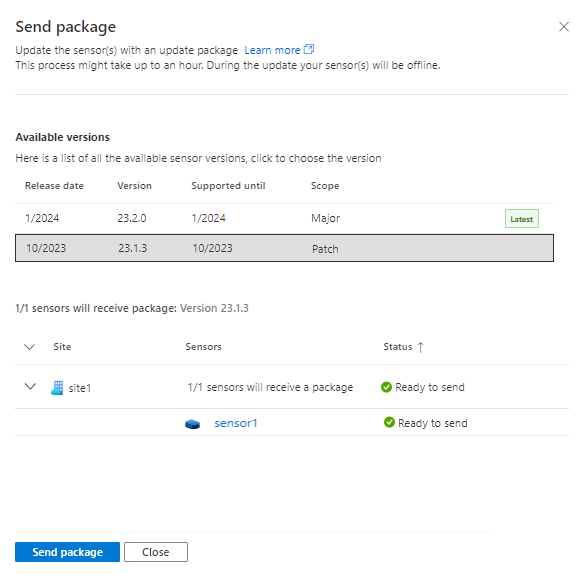The height and width of the screenshot is (575, 585).
Task: Collapse the site1 row chevron
Action: point(30,386)
